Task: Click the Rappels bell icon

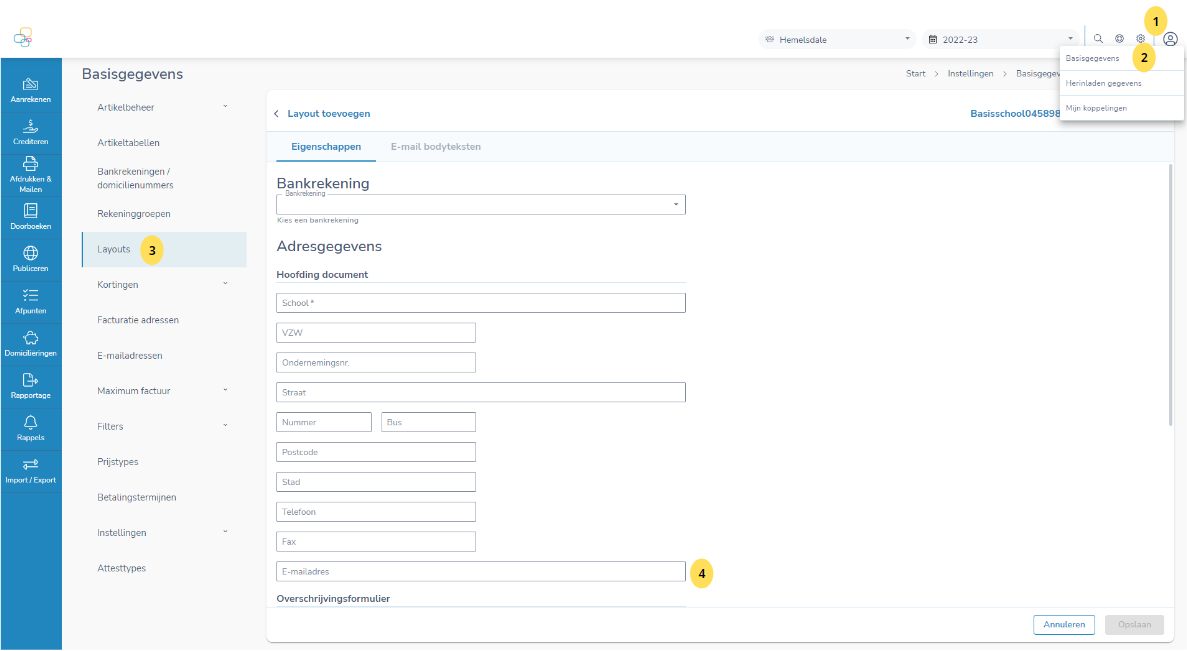Action: click(x=31, y=428)
